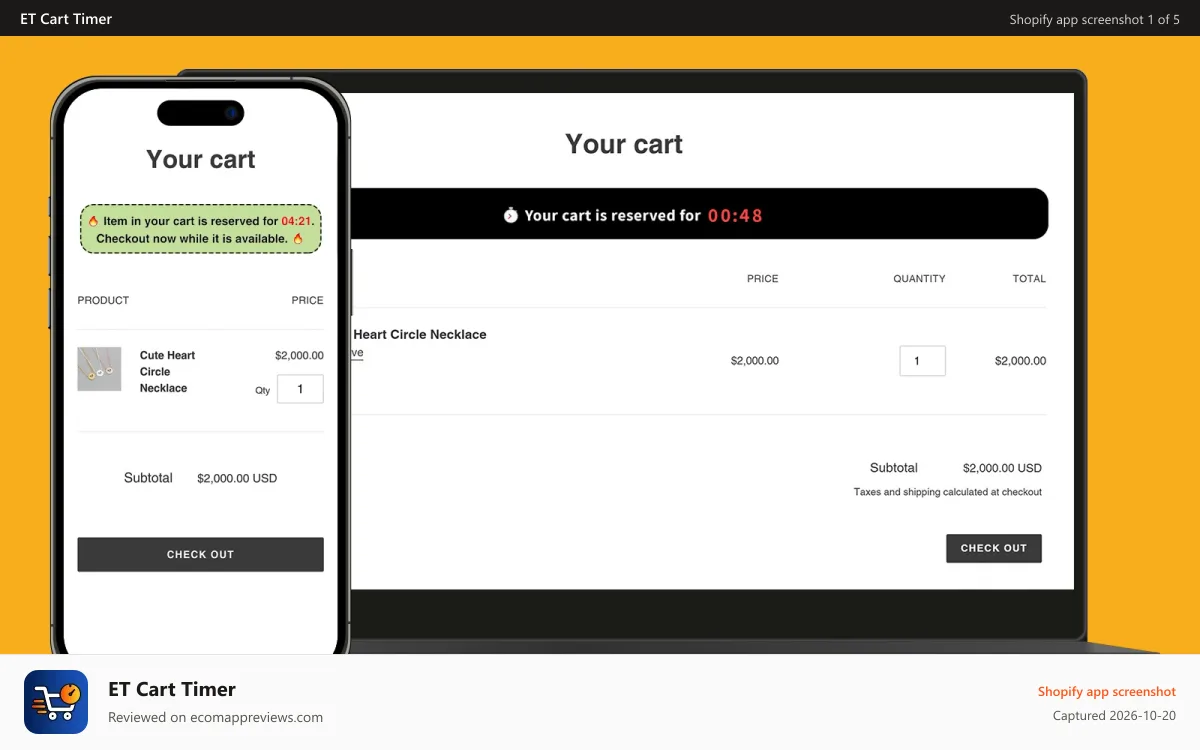Click the 'Subtotal' label on the phone
Viewport: 1200px width, 750px height.
(x=148, y=478)
